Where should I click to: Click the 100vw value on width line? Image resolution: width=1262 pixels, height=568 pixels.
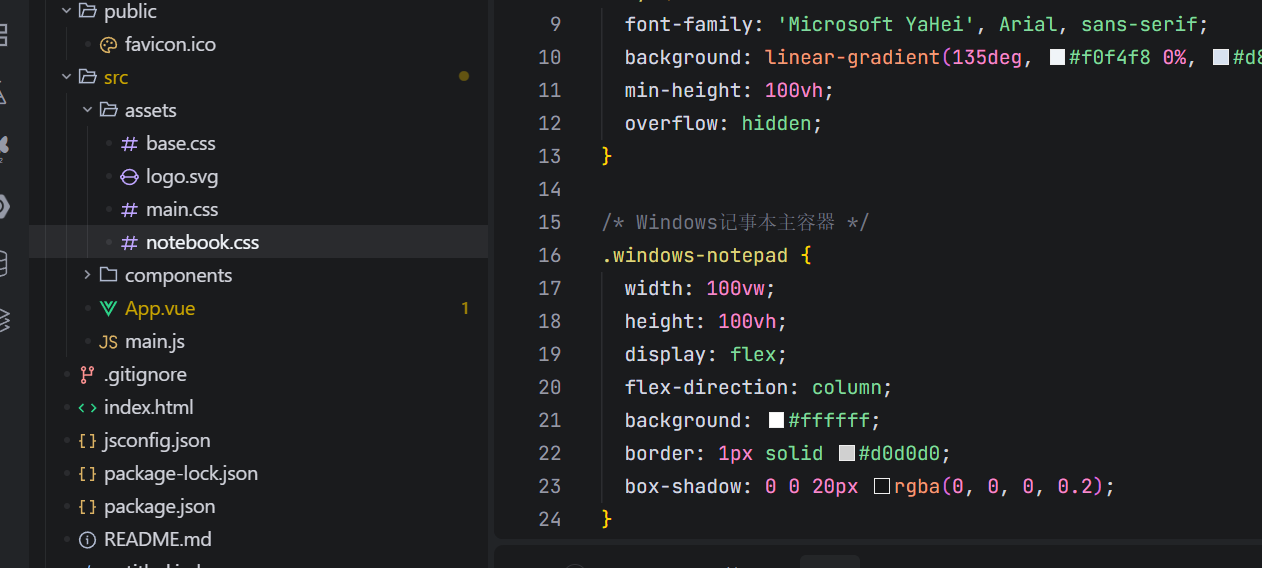[735, 288]
